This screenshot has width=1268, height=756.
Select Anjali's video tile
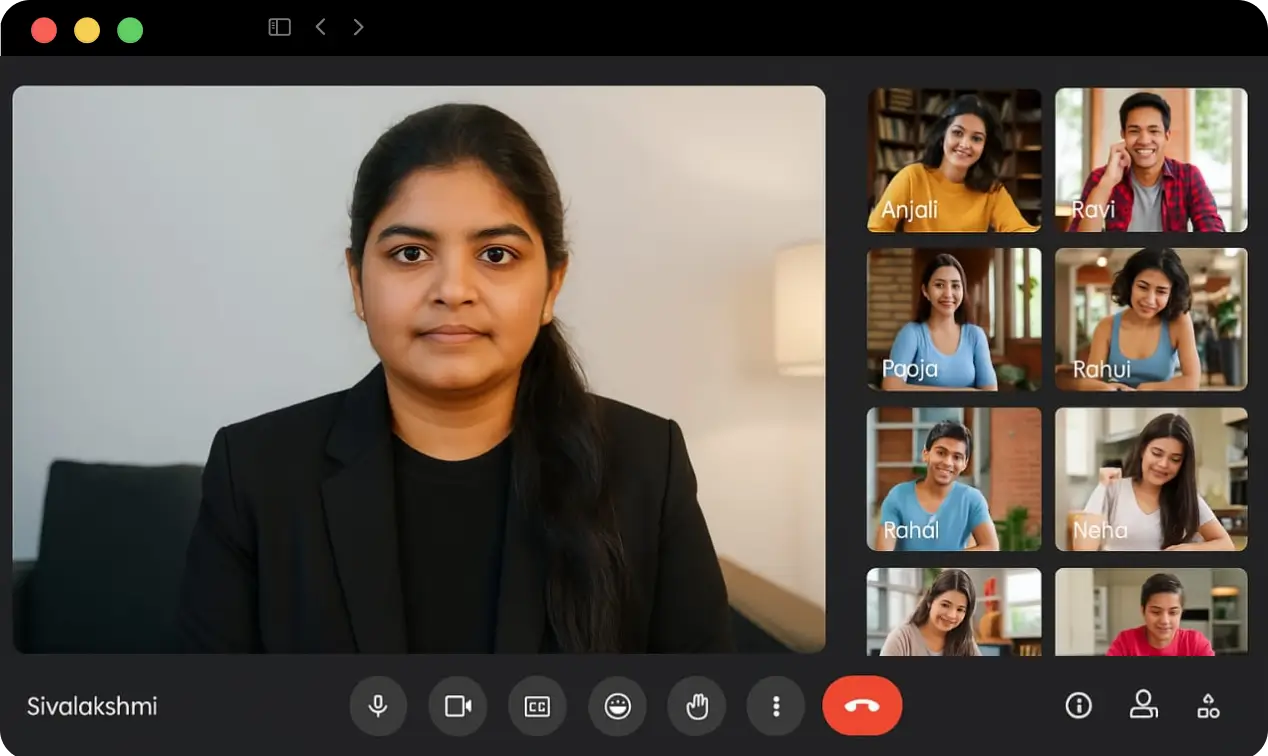click(954, 160)
